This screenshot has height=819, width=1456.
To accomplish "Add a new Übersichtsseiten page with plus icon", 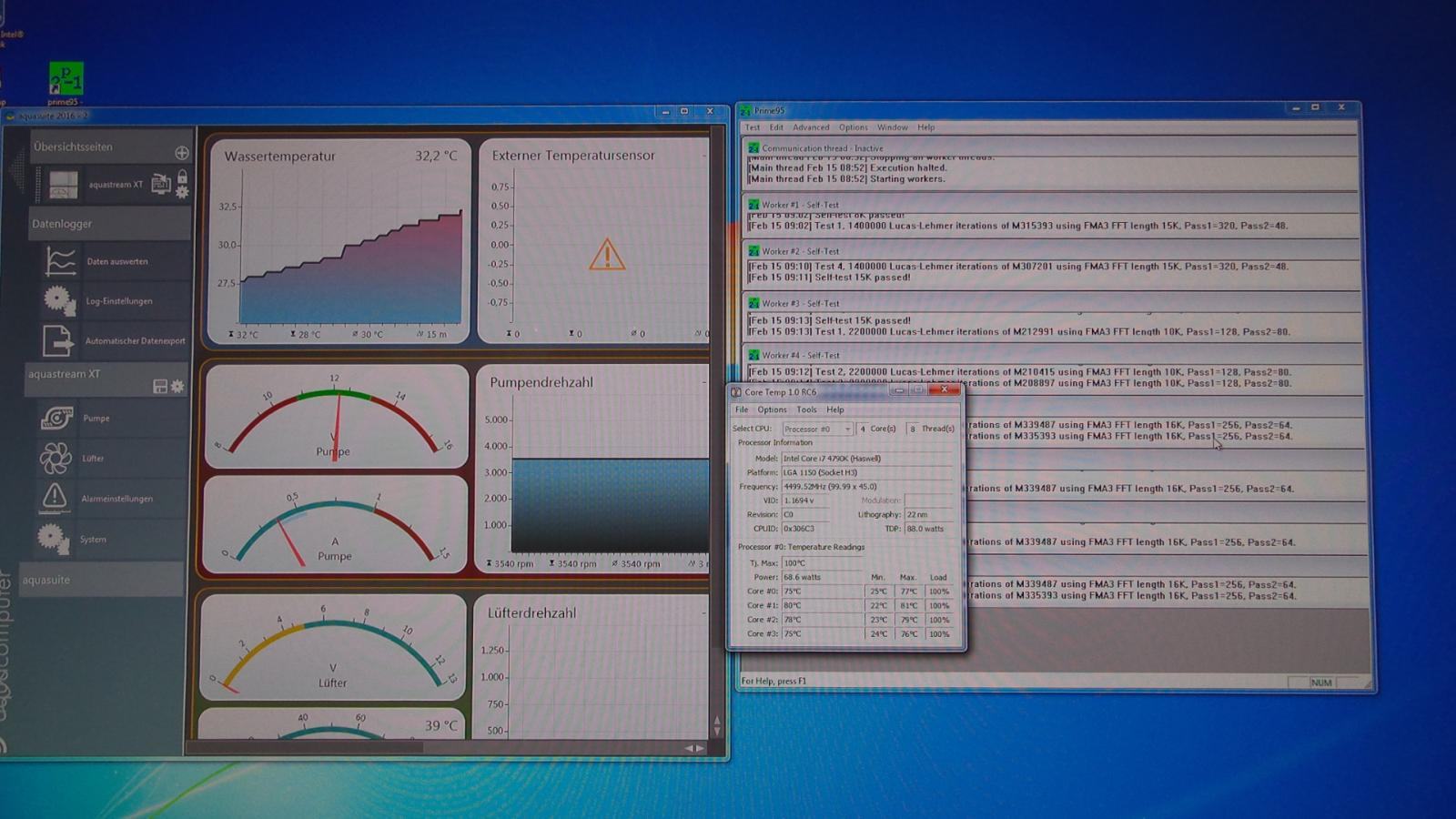I will click(182, 152).
